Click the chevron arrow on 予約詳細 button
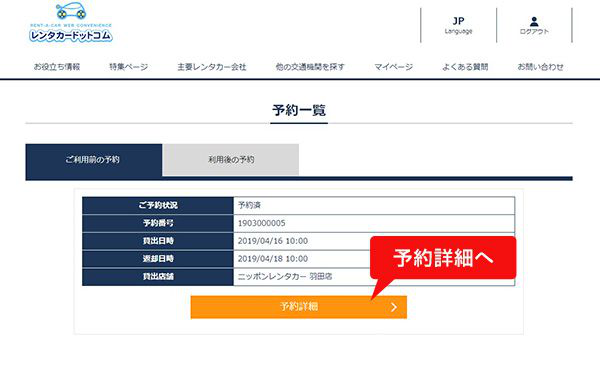This screenshot has width=600, height=372. (394, 307)
